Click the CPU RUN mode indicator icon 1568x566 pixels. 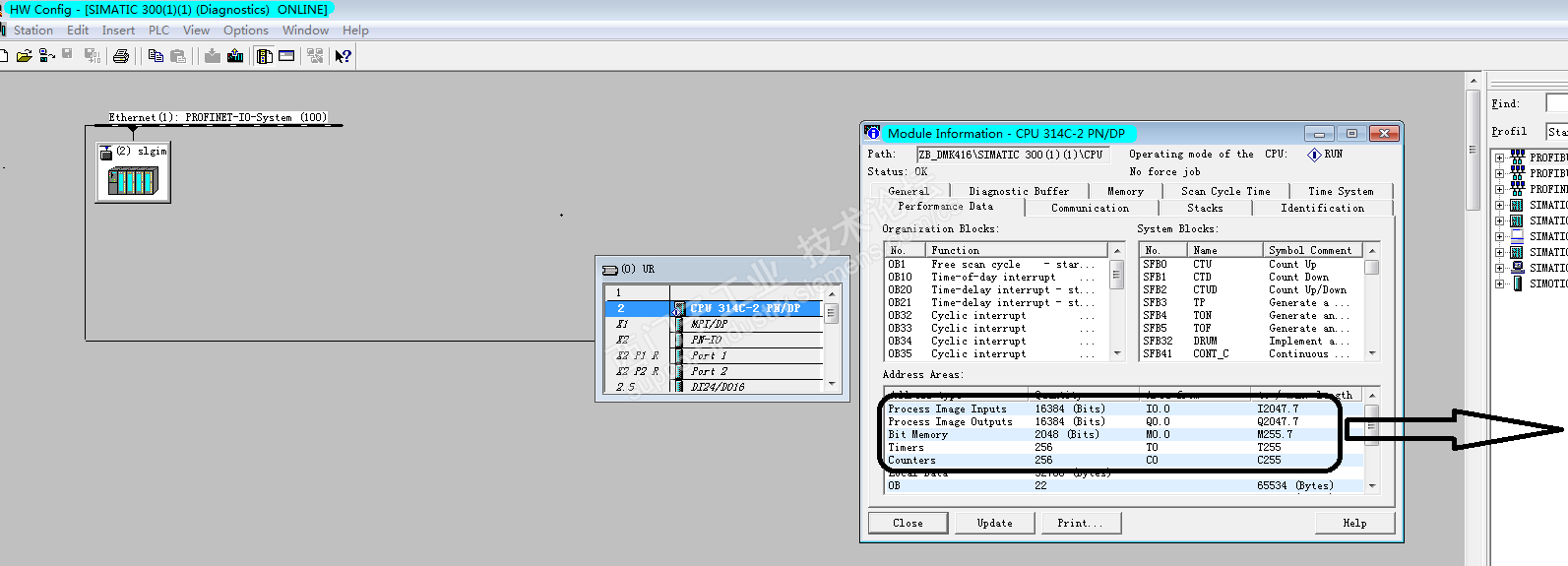1314,155
